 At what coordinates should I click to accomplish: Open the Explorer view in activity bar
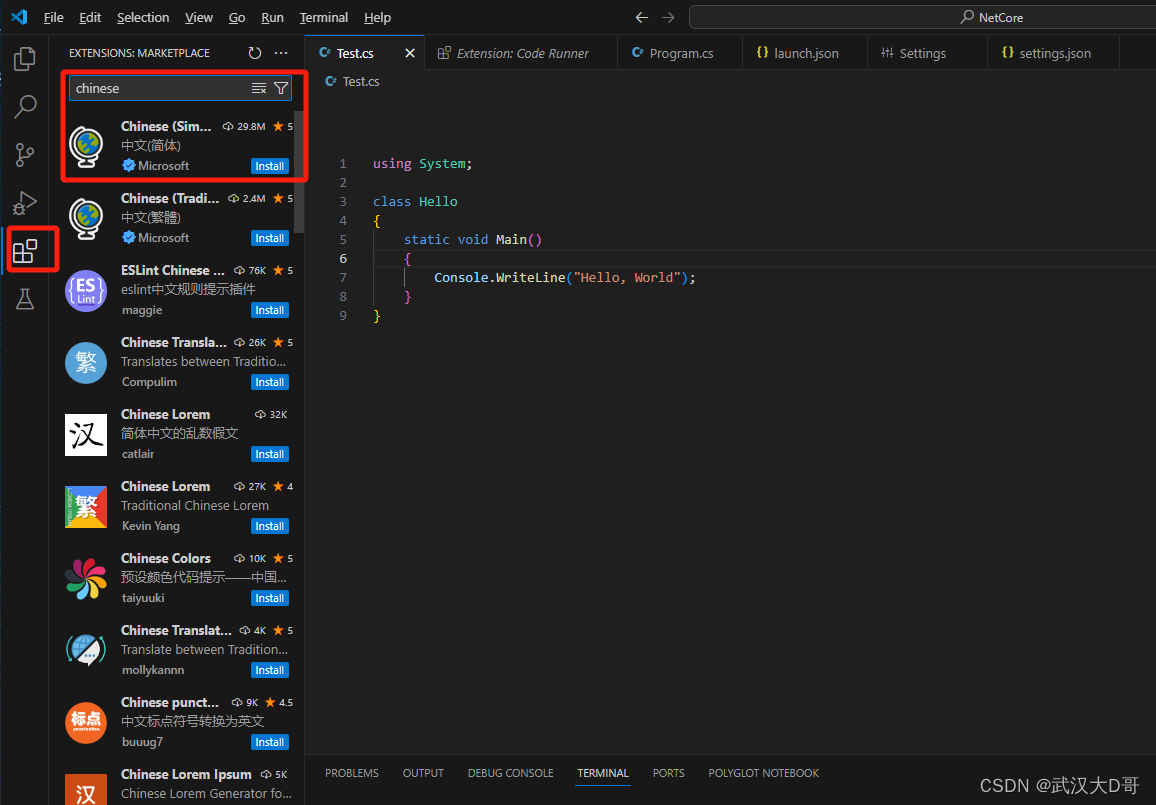click(25, 59)
